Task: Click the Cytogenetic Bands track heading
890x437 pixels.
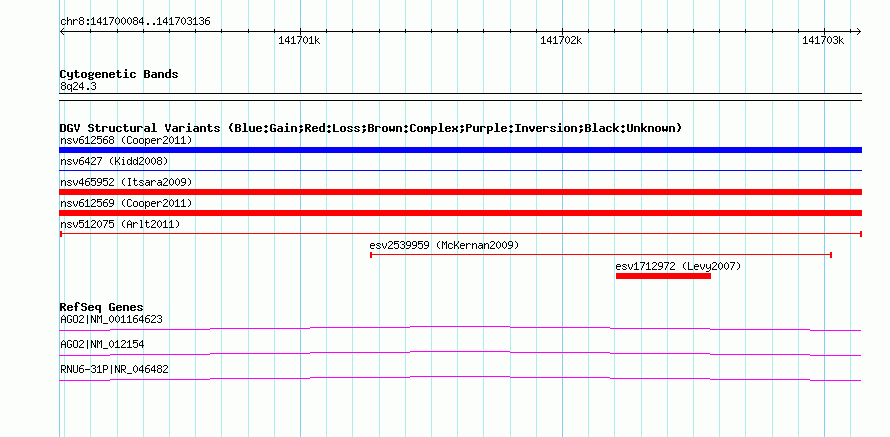Action: (x=119, y=74)
